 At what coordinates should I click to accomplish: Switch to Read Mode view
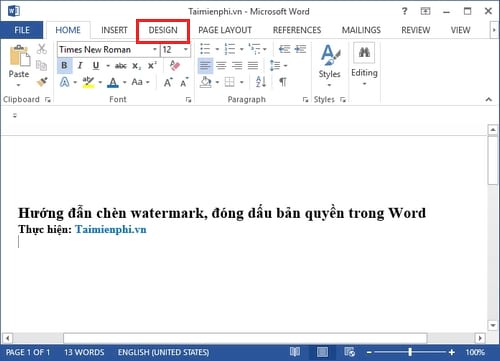pos(295,352)
